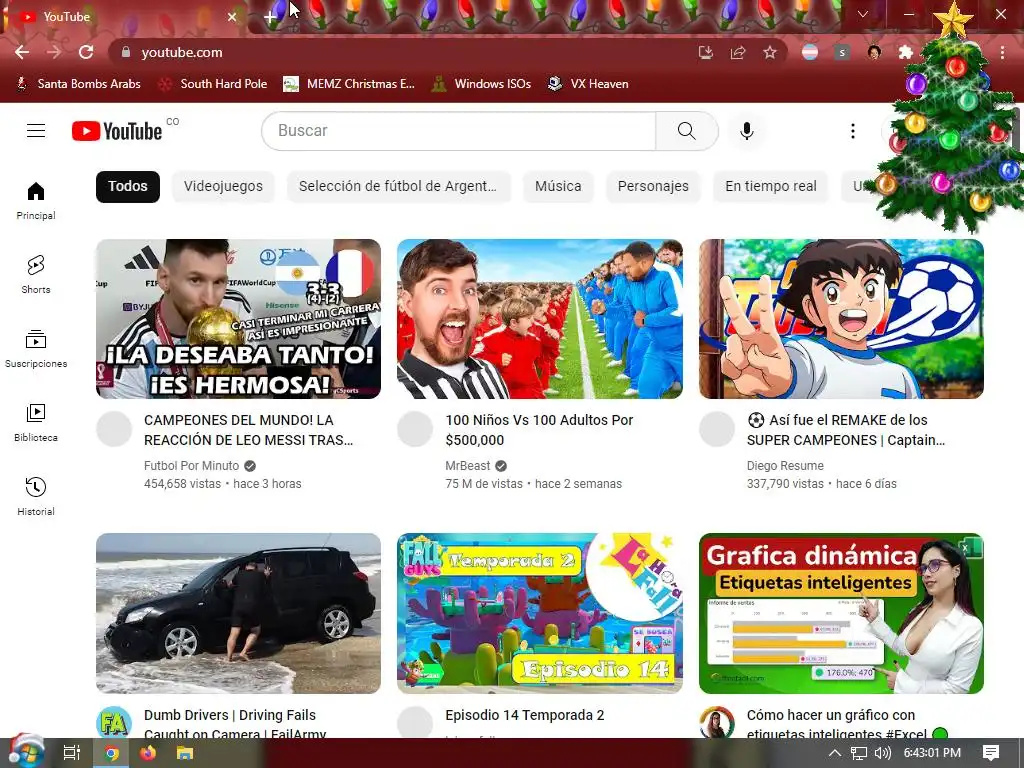Open Futbol Por Minuto channel name

191,466
